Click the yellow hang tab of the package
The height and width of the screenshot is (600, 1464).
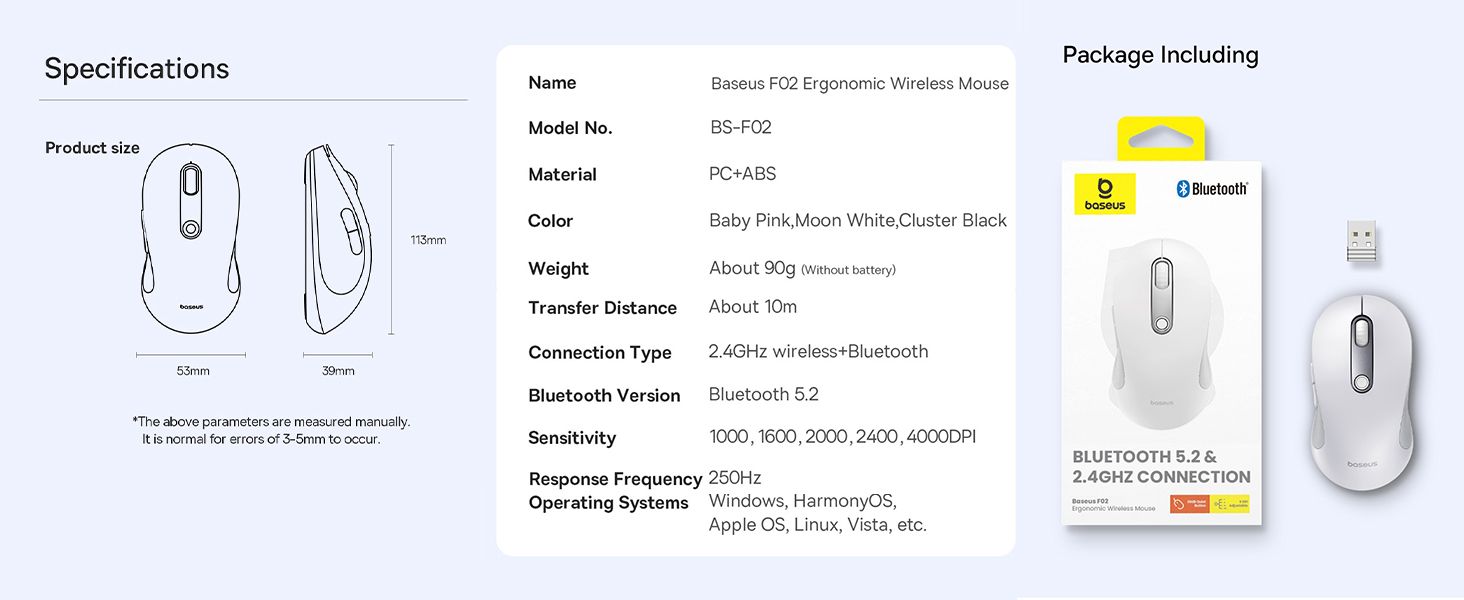1161,138
